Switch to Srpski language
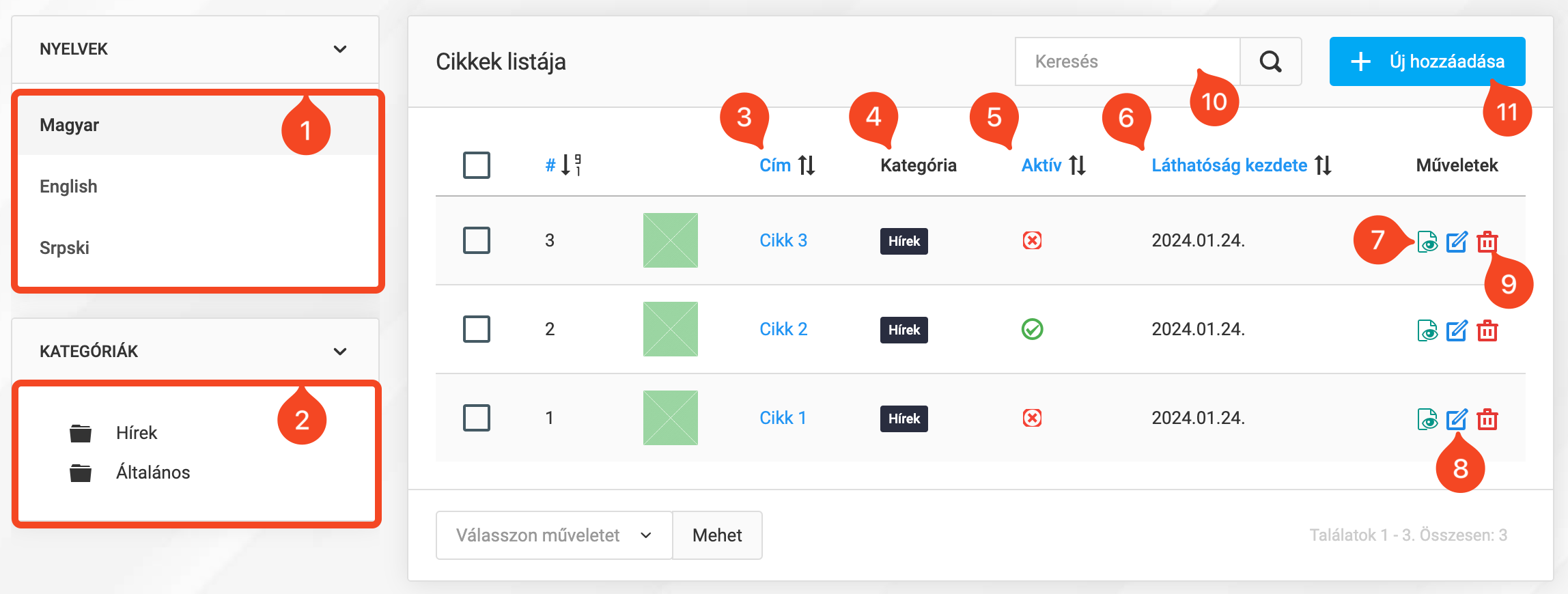Viewport: 1568px width, 594px height. [x=64, y=248]
